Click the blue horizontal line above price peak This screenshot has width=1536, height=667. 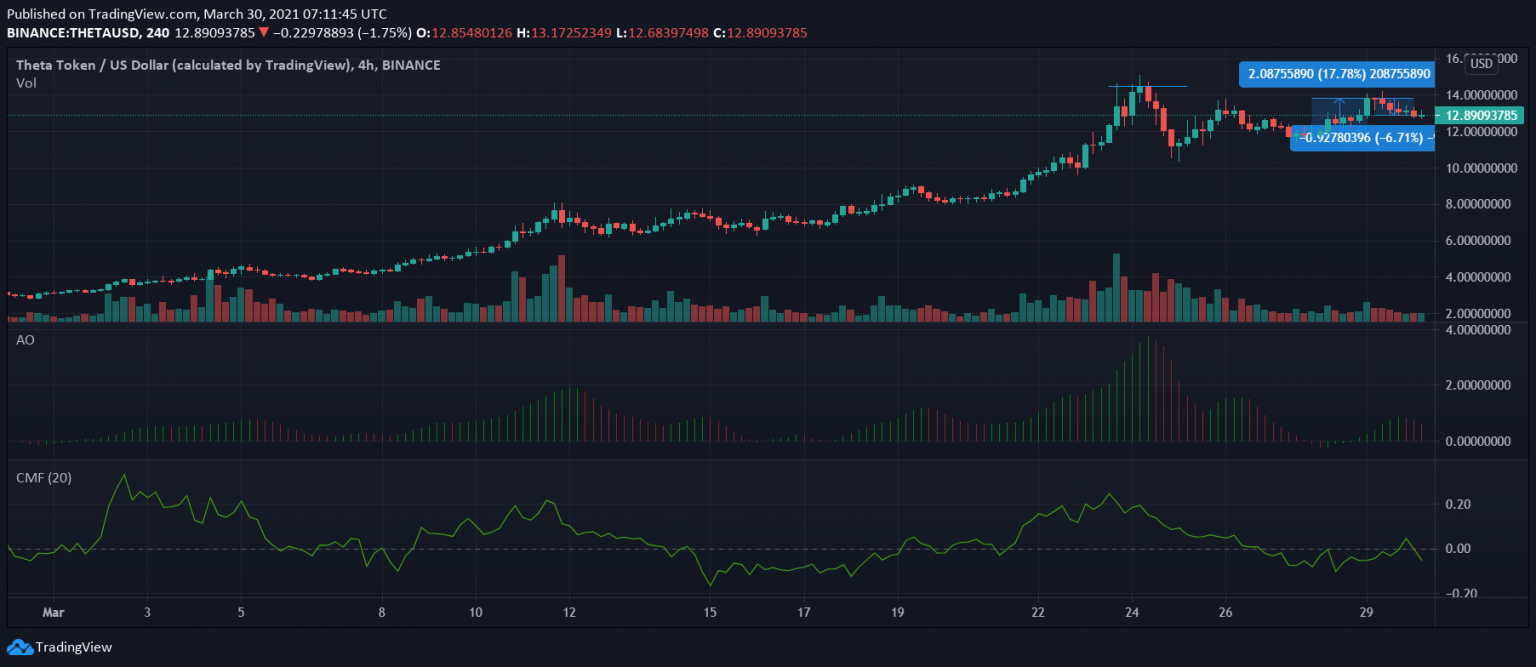(1146, 86)
